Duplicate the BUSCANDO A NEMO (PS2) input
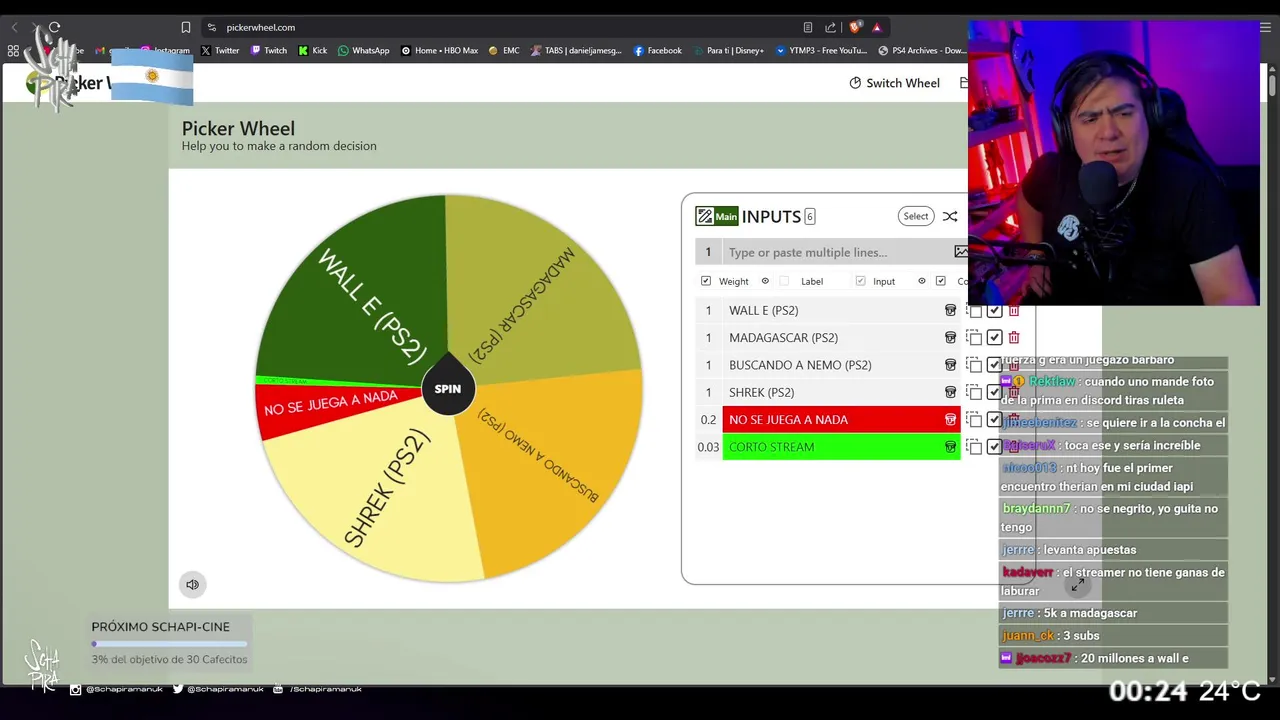The height and width of the screenshot is (720, 1280). pos(974,365)
